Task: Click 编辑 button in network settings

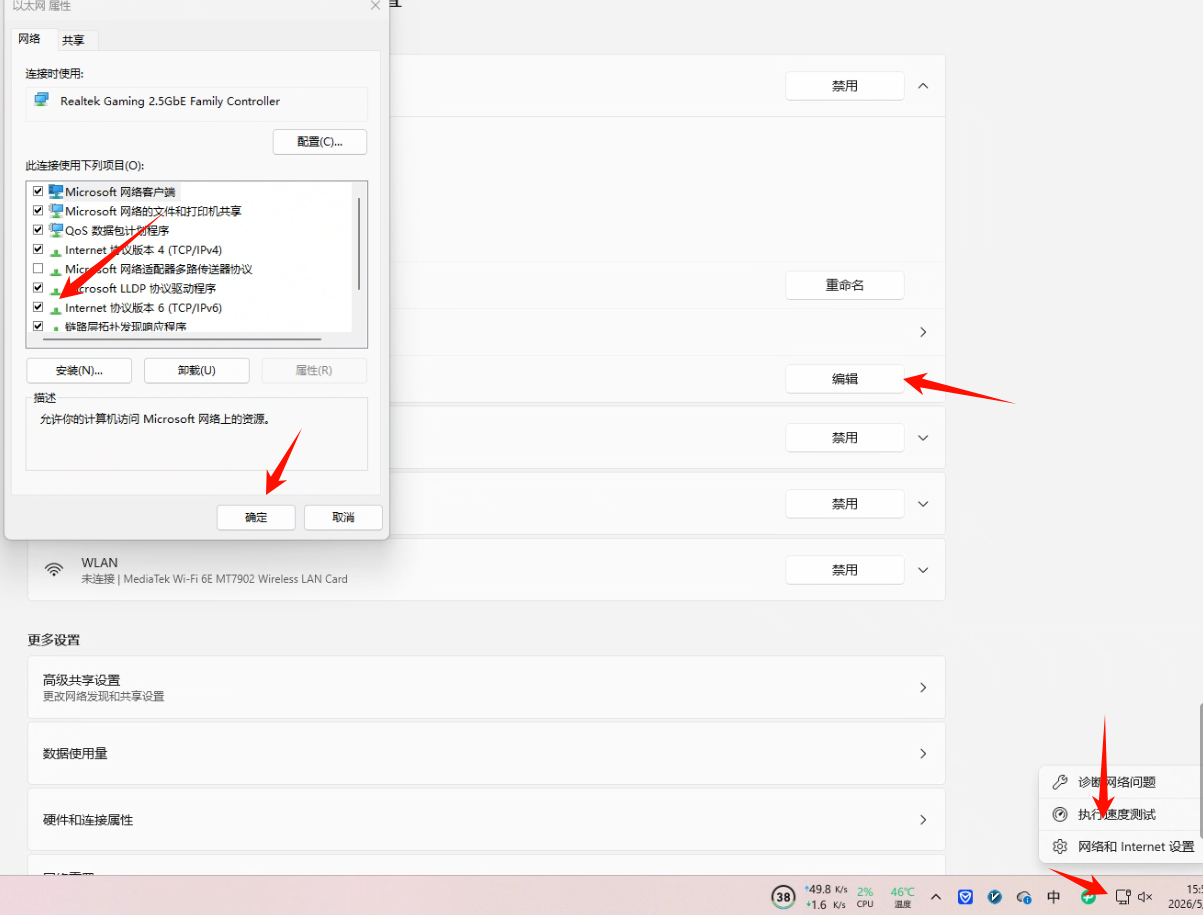Action: tap(845, 379)
